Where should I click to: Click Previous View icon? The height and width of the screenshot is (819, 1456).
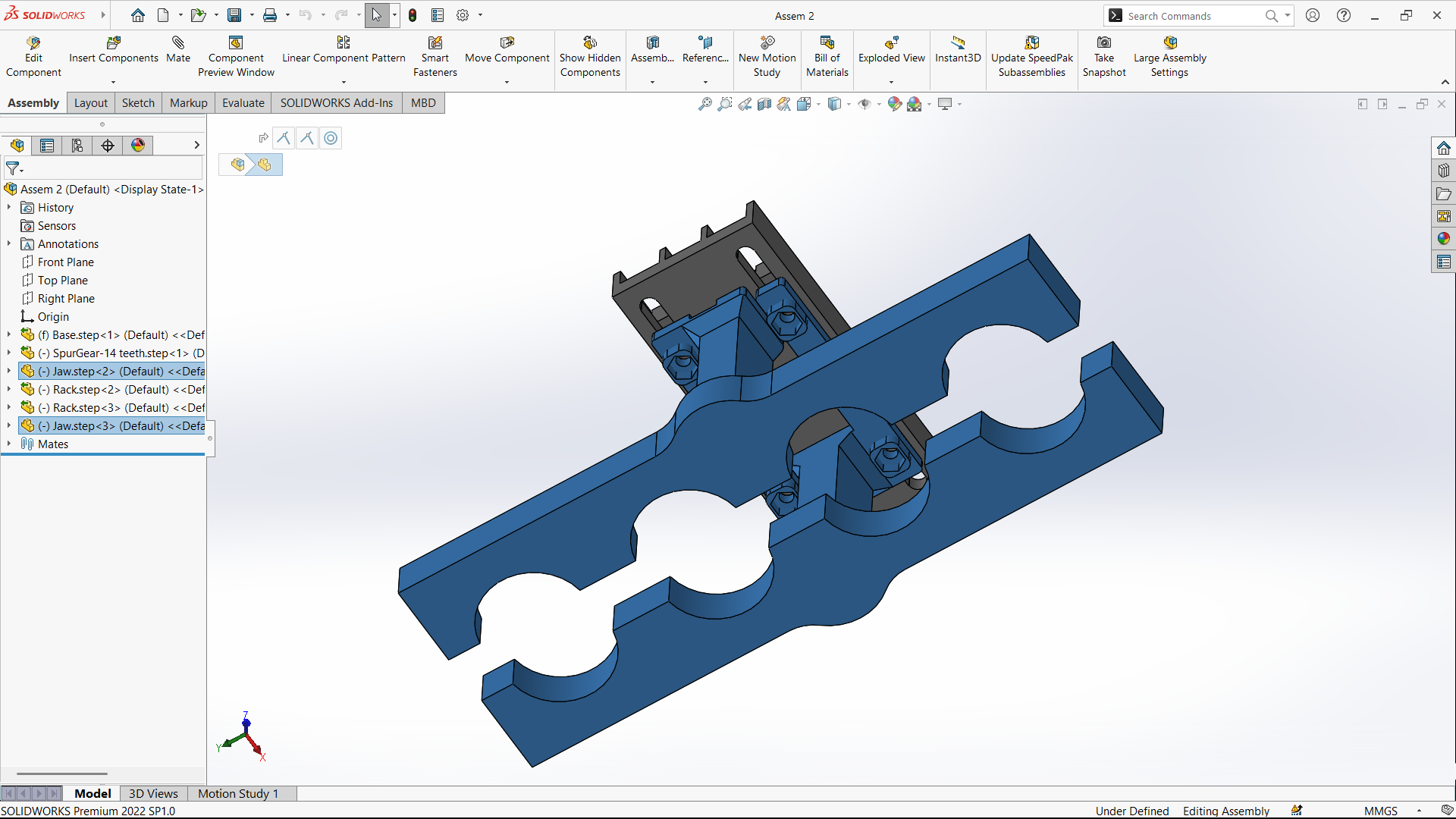coord(745,104)
